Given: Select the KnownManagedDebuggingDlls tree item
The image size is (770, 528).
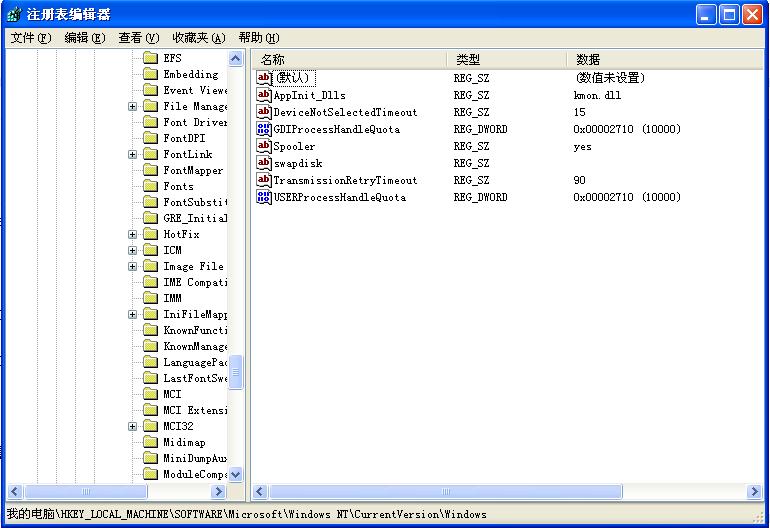Looking at the screenshot, I should point(195,346).
